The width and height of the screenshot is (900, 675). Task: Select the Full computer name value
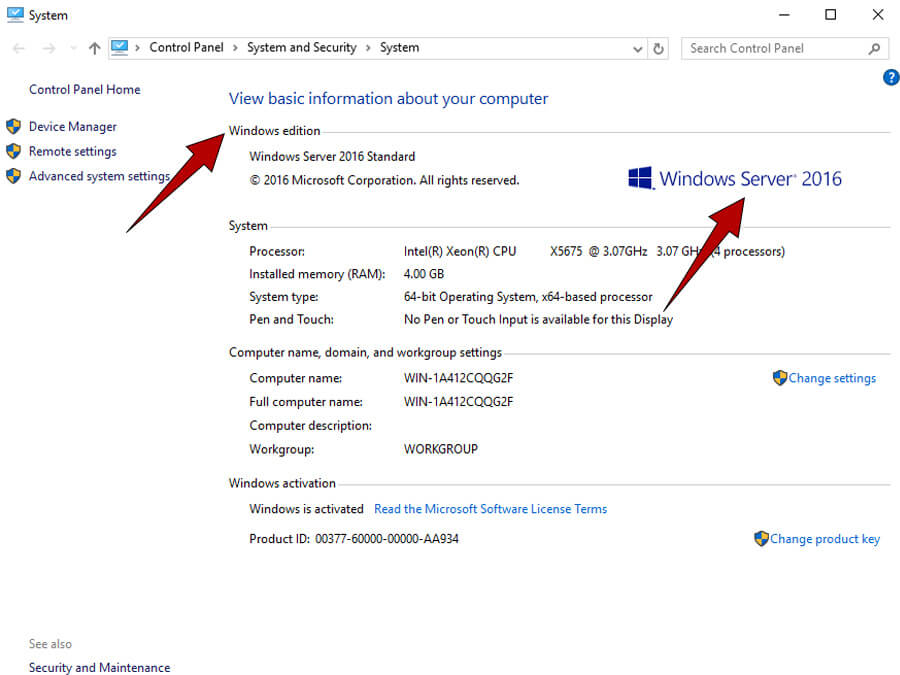[x=458, y=402]
